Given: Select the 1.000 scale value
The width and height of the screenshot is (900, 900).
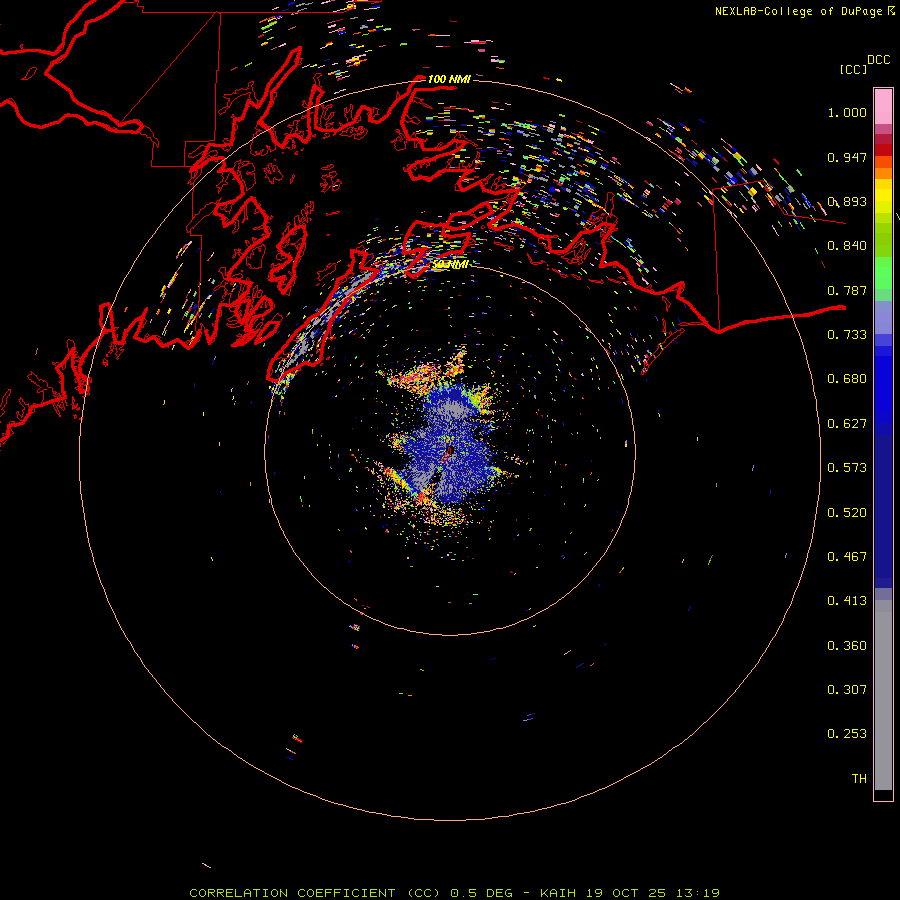Looking at the screenshot, I should 847,112.
